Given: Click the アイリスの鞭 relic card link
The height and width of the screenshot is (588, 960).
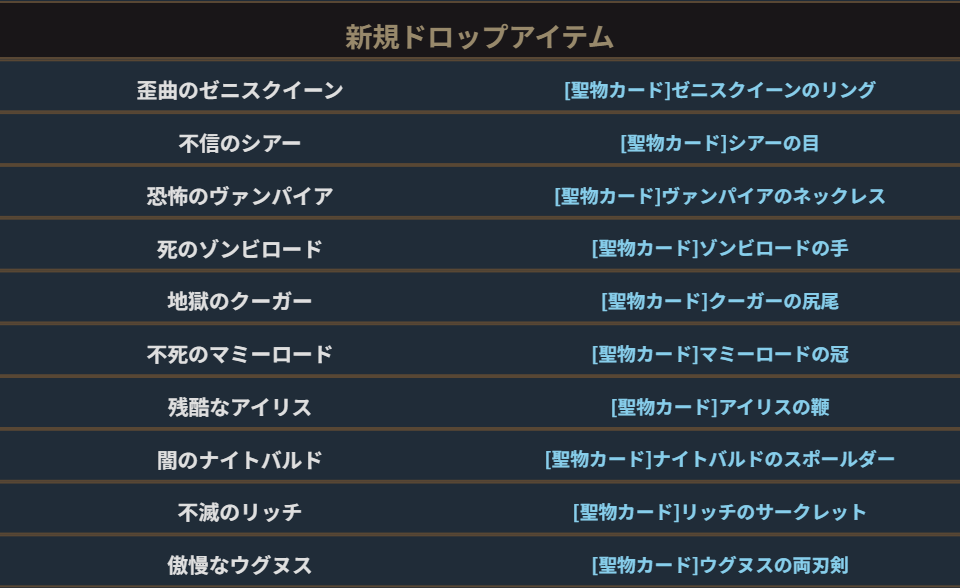Looking at the screenshot, I should pos(719,407).
